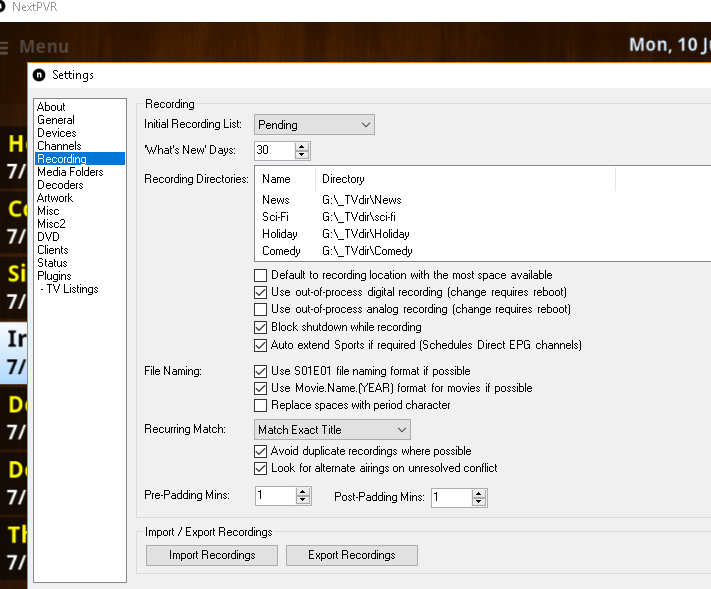Click G:\_TVdir\sci-fi directory path

click(359, 217)
